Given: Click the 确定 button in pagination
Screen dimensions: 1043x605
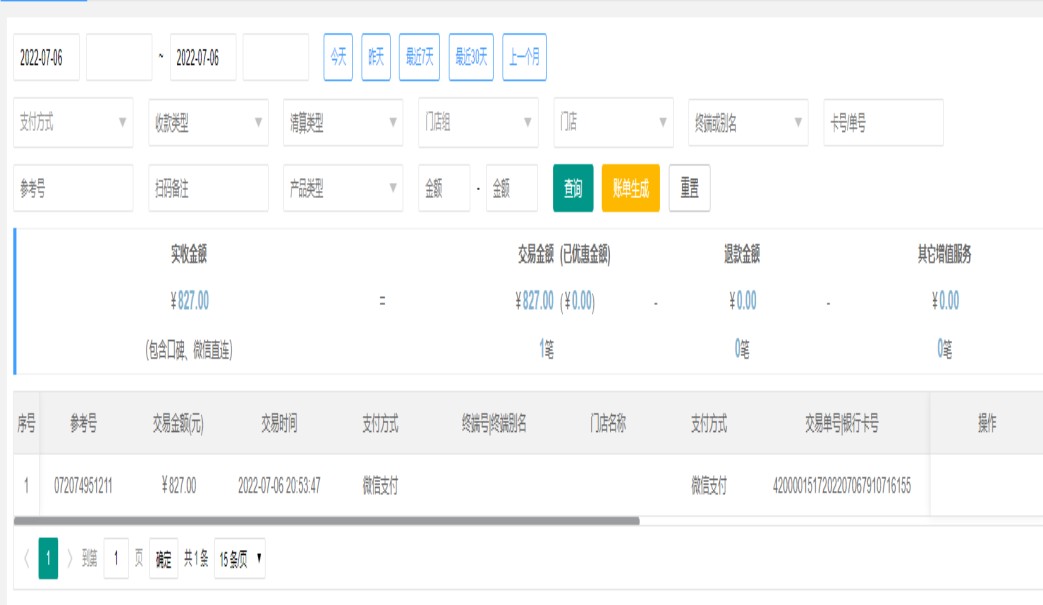Looking at the screenshot, I should point(164,559).
